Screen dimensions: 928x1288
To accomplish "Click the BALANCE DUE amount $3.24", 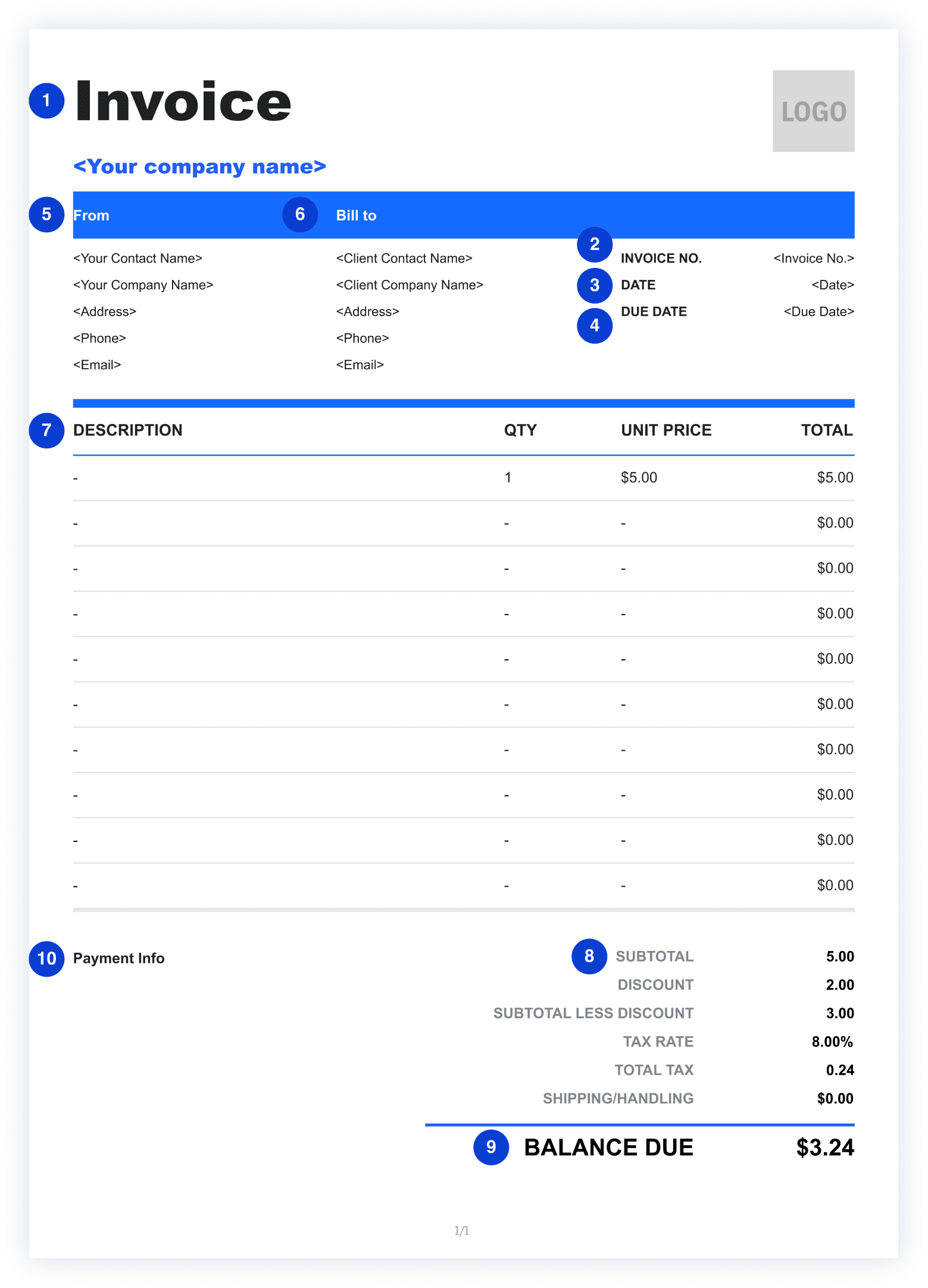I will tap(825, 1147).
